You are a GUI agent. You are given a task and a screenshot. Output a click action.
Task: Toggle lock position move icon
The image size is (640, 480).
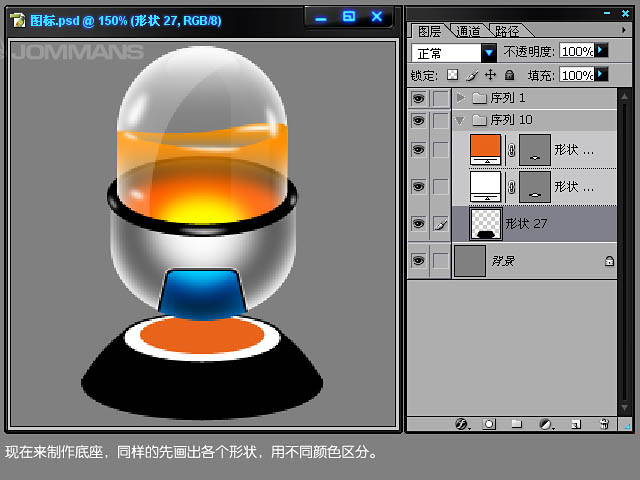coord(490,75)
